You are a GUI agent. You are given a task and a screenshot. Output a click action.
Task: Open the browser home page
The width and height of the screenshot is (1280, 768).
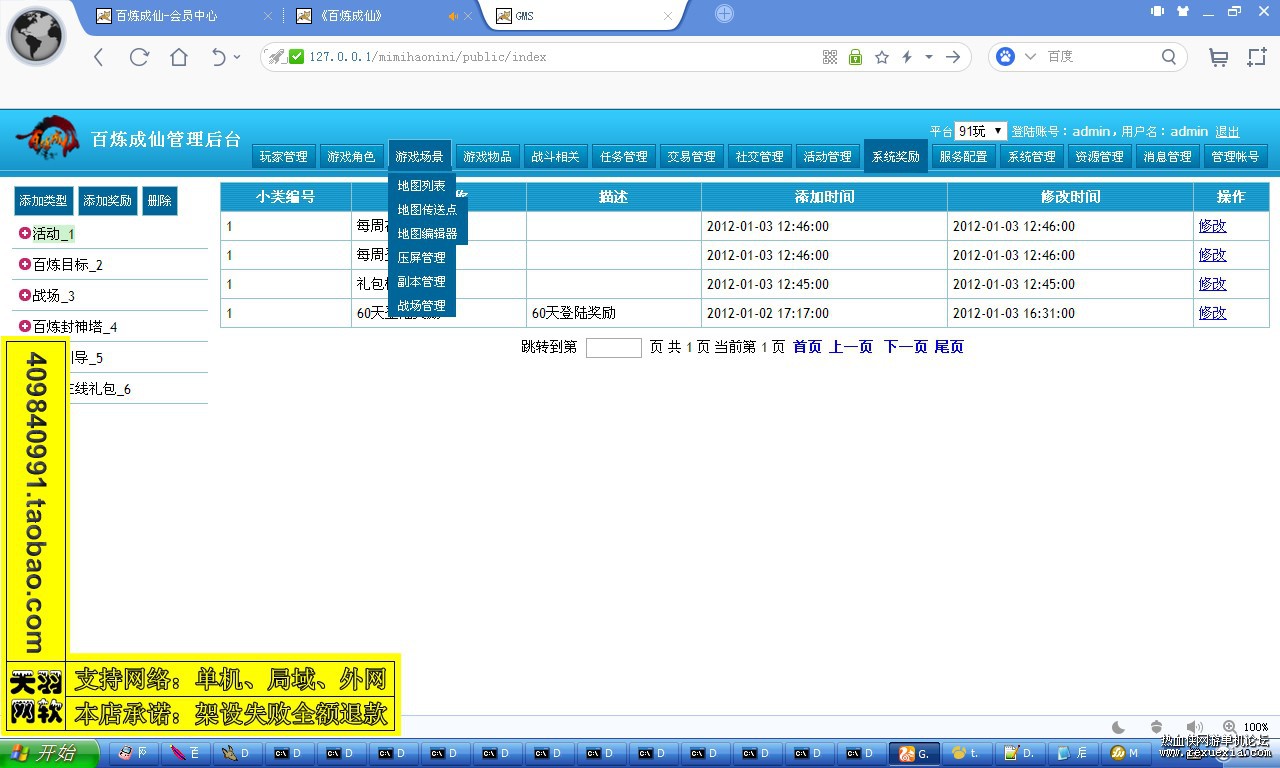(179, 57)
